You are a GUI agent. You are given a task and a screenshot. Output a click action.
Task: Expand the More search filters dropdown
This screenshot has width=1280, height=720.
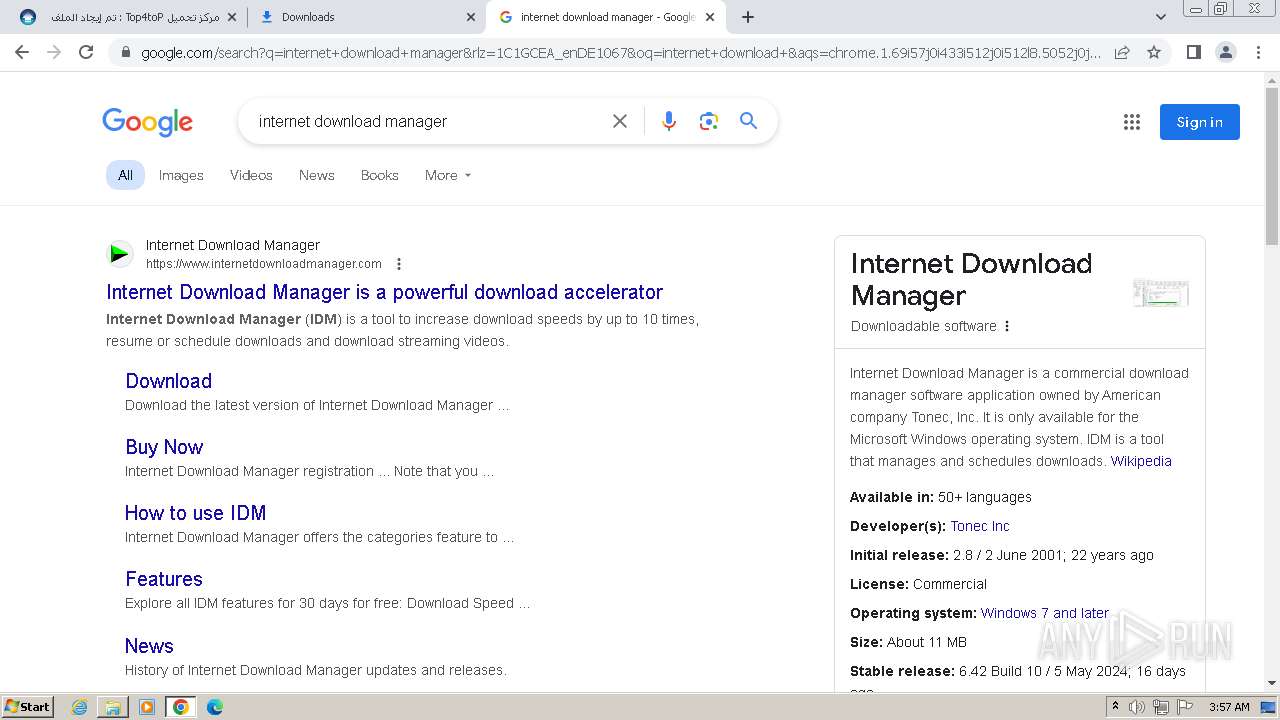447,175
